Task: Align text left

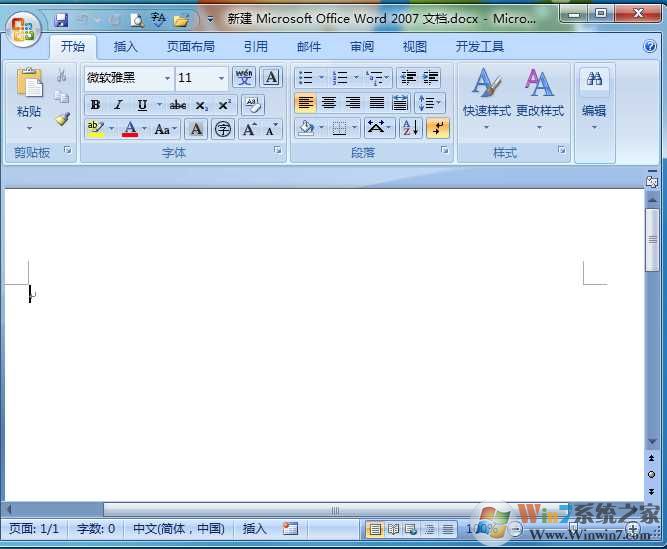Action: click(305, 103)
